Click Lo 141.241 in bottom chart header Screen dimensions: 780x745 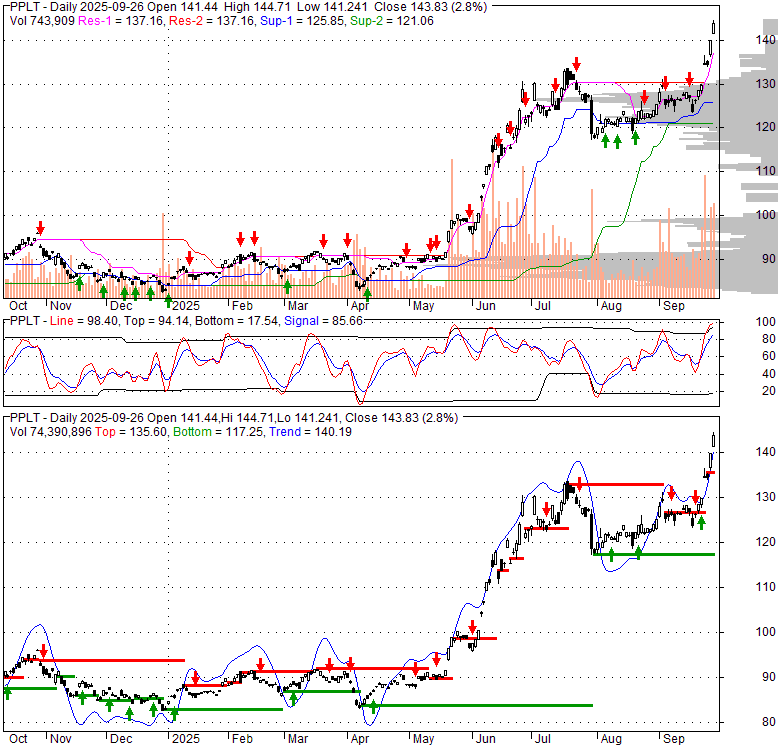pyautogui.click(x=308, y=418)
